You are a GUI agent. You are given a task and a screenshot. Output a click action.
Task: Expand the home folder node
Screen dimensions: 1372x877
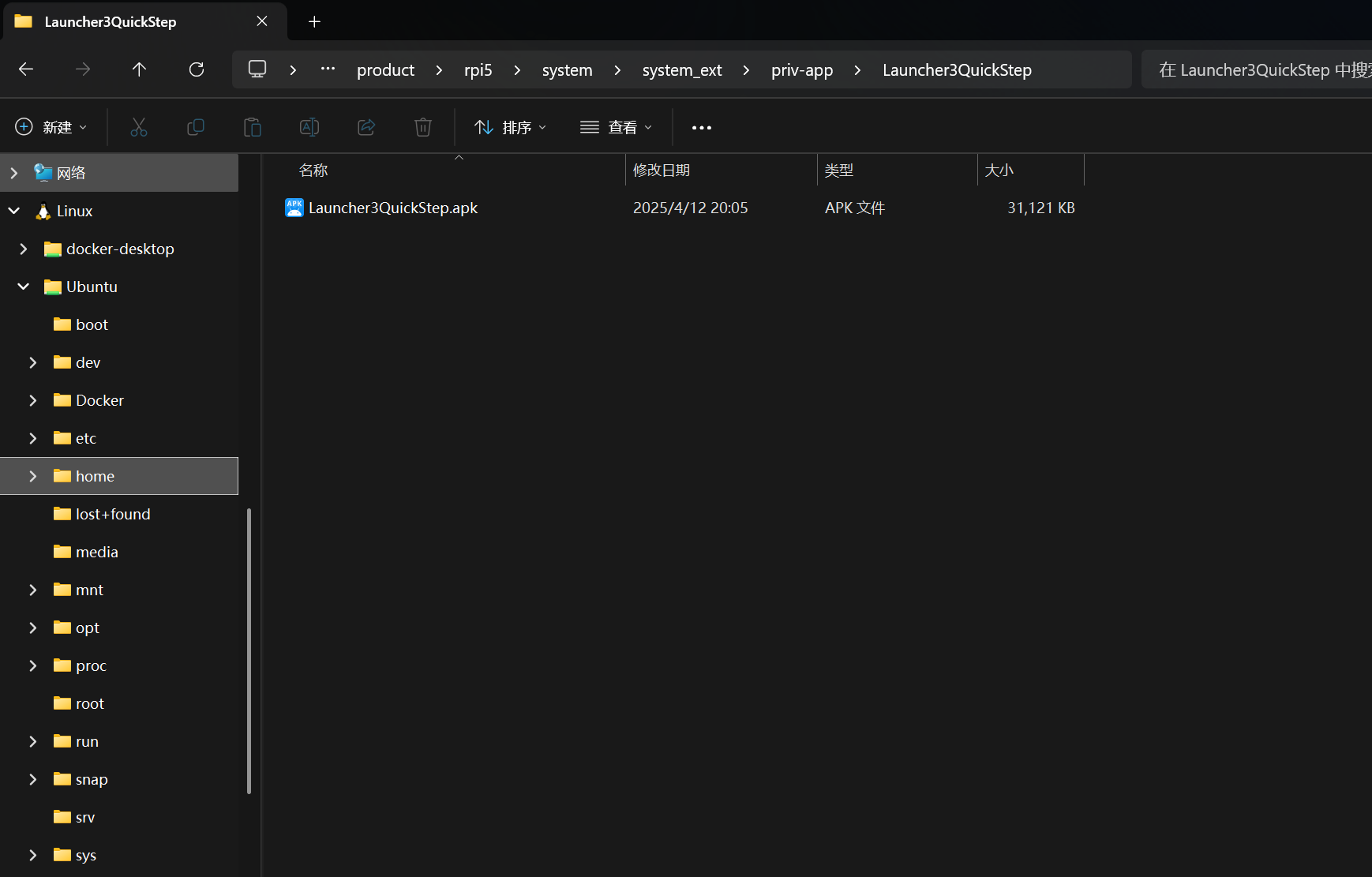pos(33,476)
